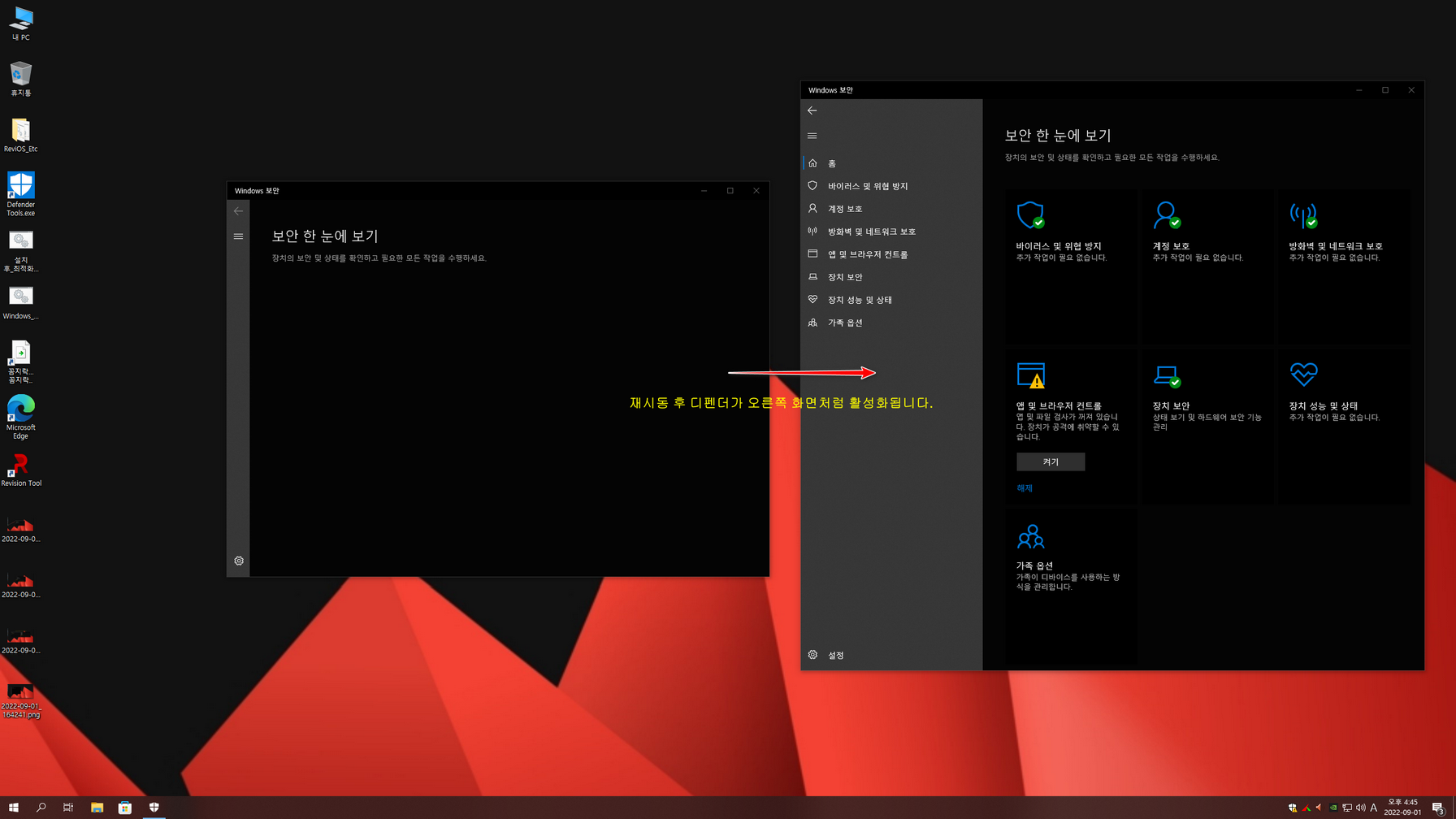Open 바이러스 및 위협 방지 in right window sidebar

tap(891, 186)
